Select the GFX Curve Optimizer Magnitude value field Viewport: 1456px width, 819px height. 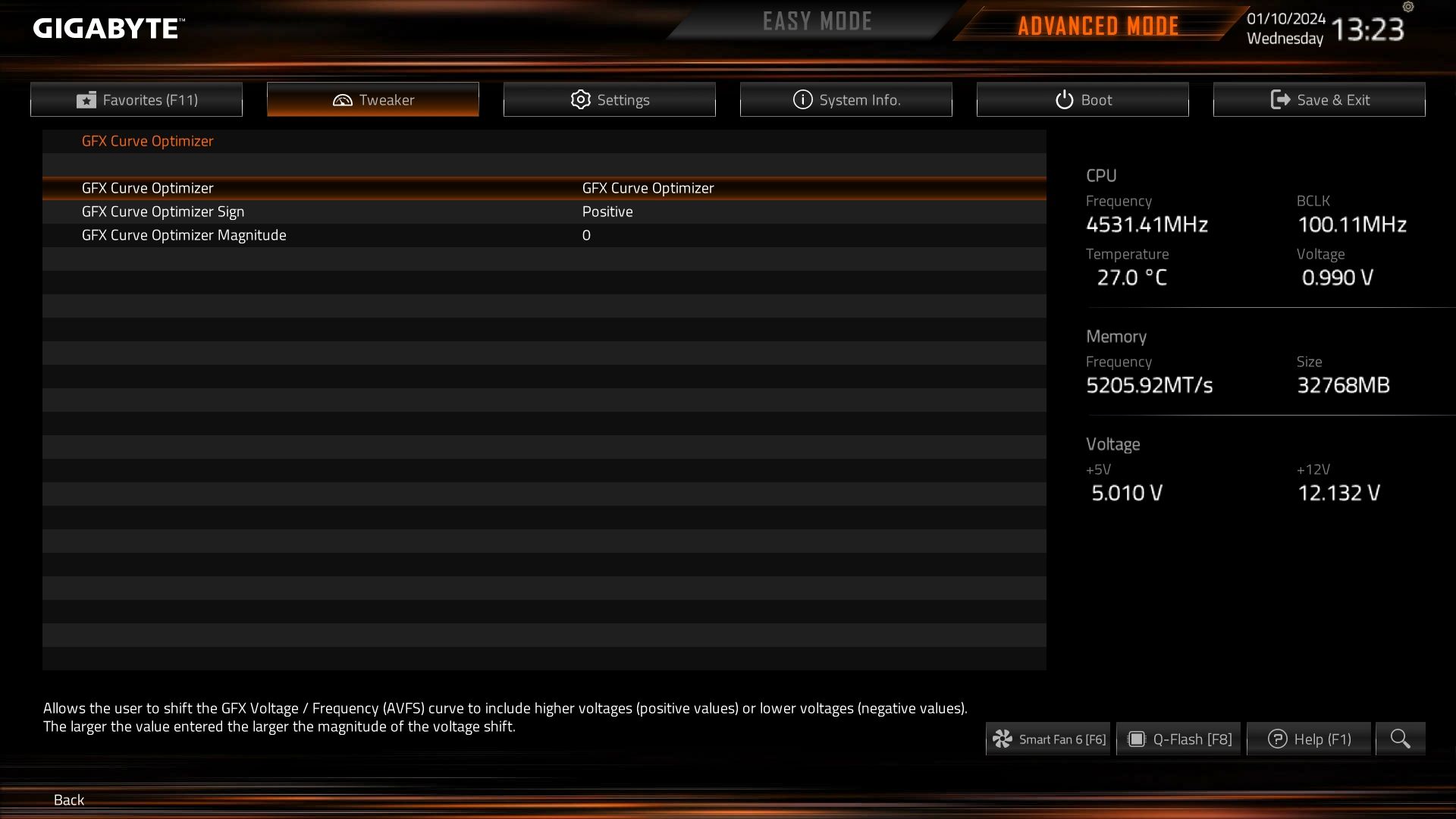586,235
